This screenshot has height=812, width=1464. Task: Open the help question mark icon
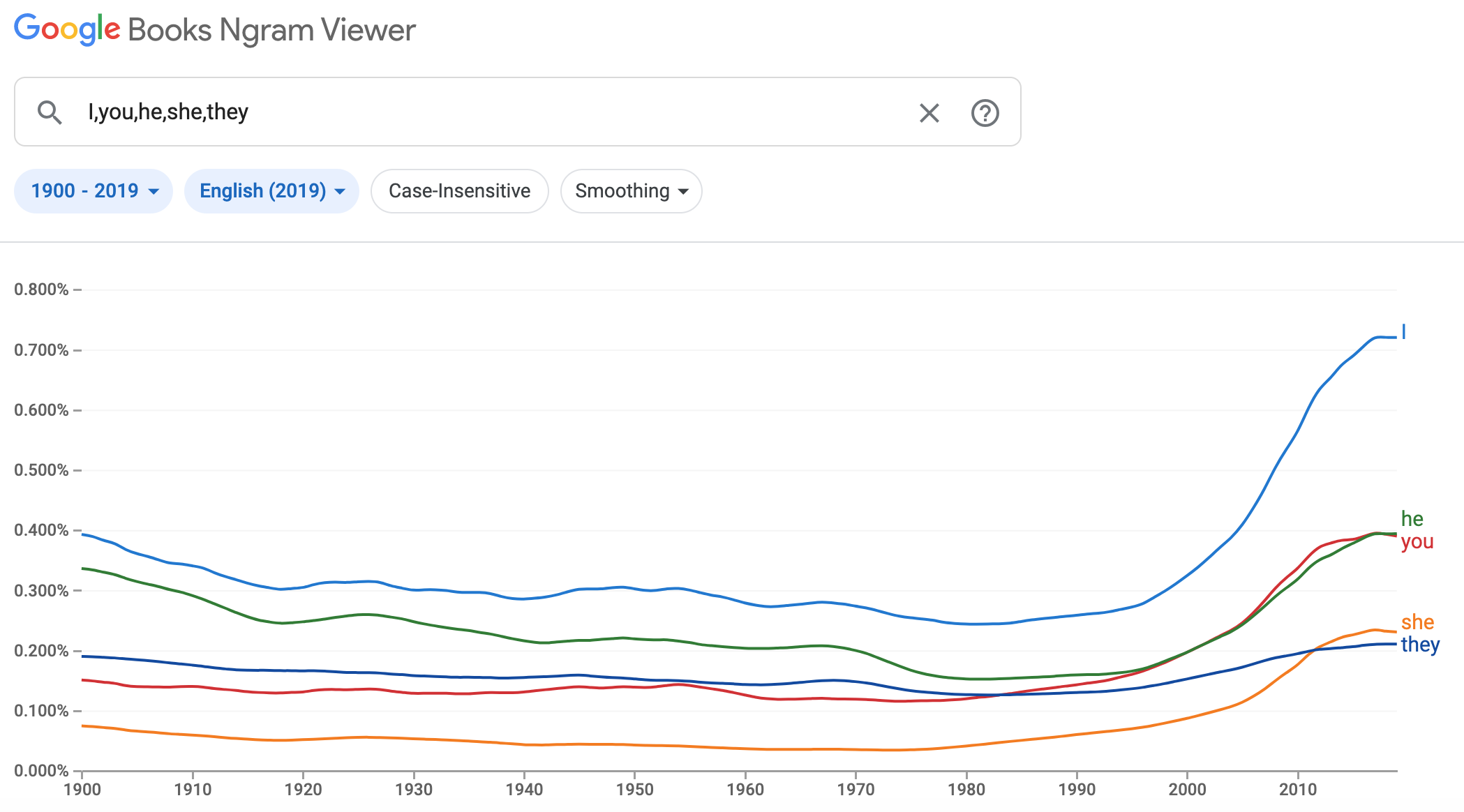pyautogui.click(x=985, y=113)
